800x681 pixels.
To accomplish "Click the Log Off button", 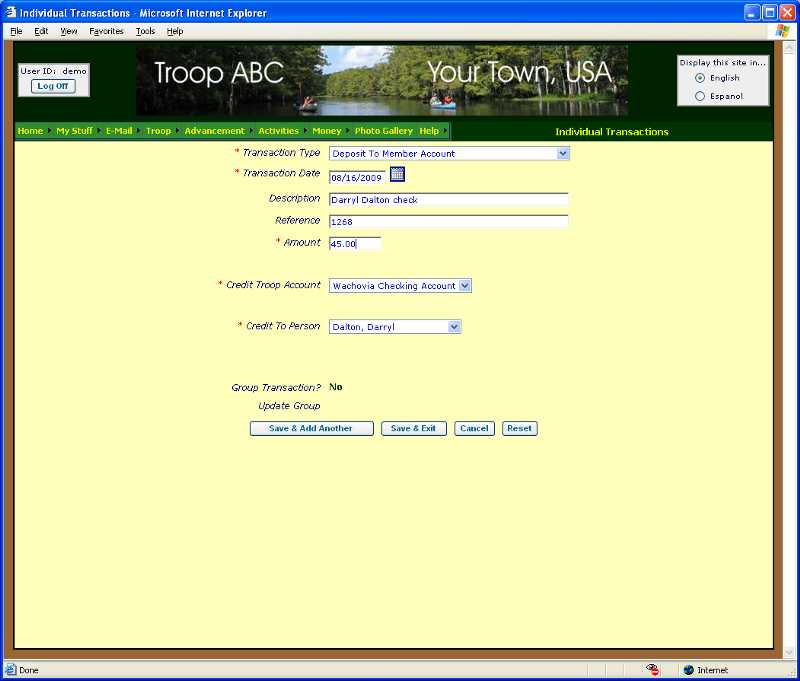I will pyautogui.click(x=53, y=86).
